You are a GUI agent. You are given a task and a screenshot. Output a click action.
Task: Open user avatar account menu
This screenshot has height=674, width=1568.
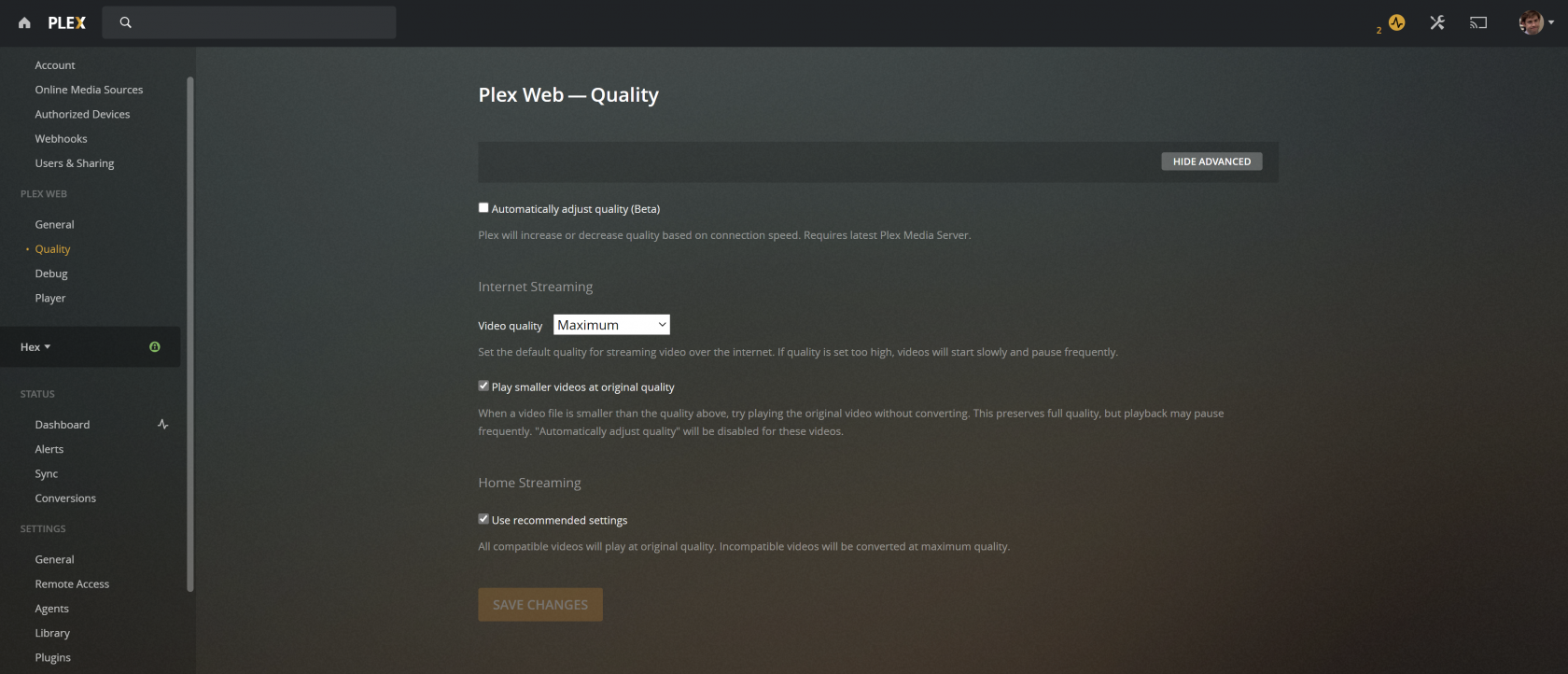[1535, 22]
